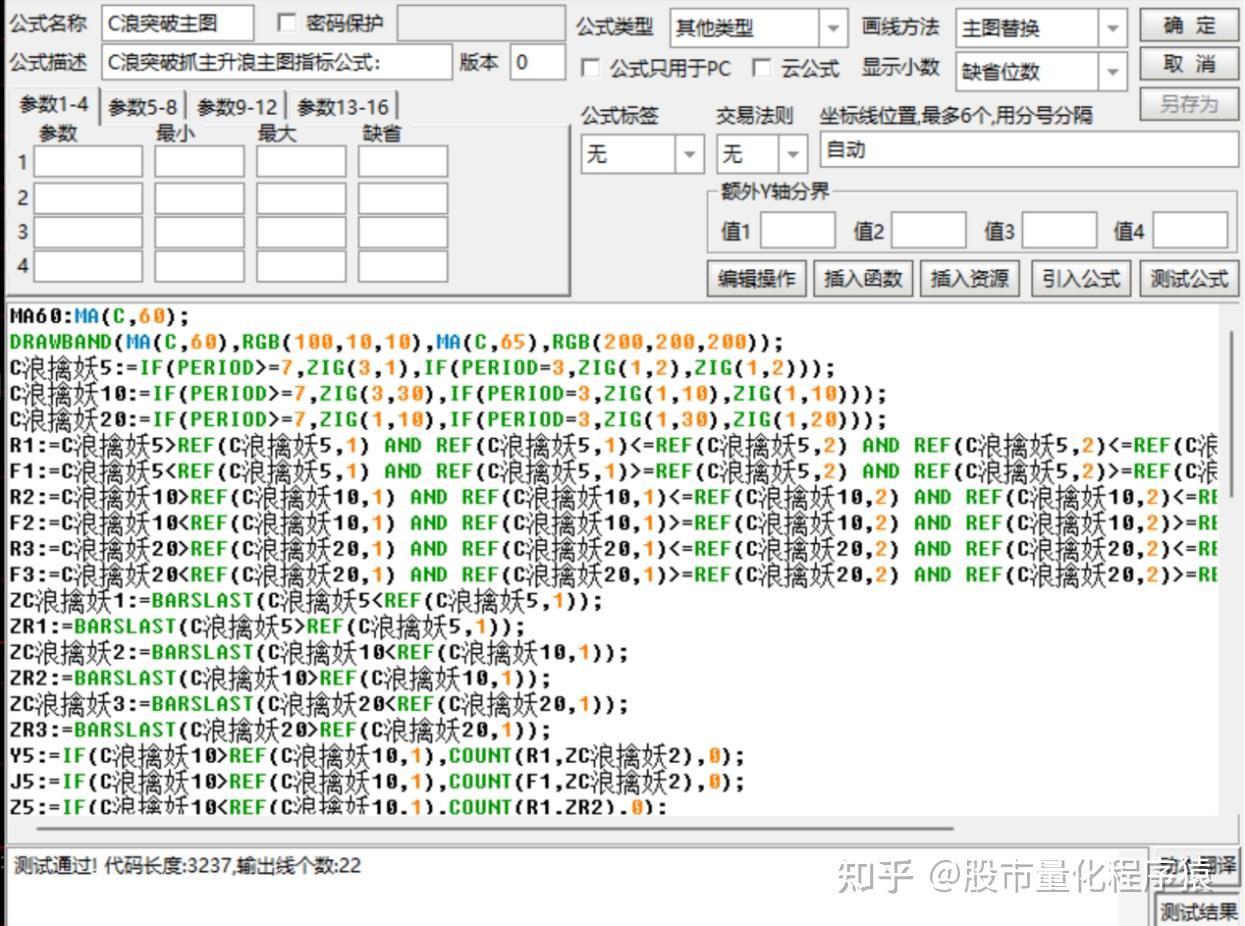Click the 取消 cancel button
This screenshot has height=926, width=1245.
pyautogui.click(x=1189, y=65)
